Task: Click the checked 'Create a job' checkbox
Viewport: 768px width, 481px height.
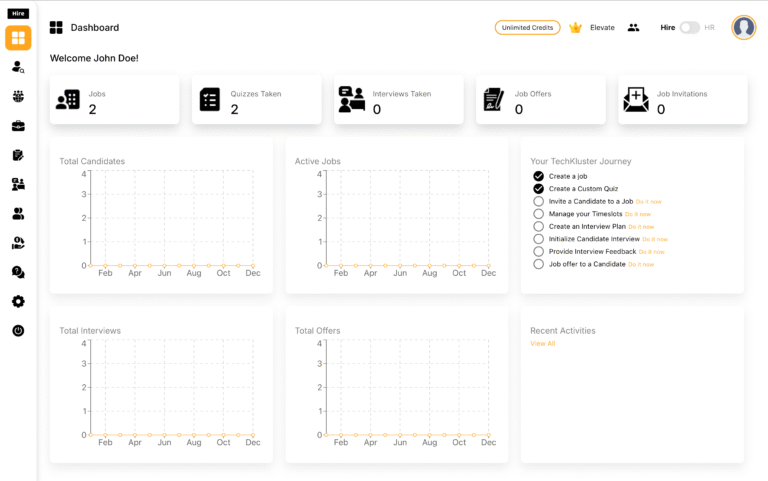Action: pyautogui.click(x=539, y=176)
